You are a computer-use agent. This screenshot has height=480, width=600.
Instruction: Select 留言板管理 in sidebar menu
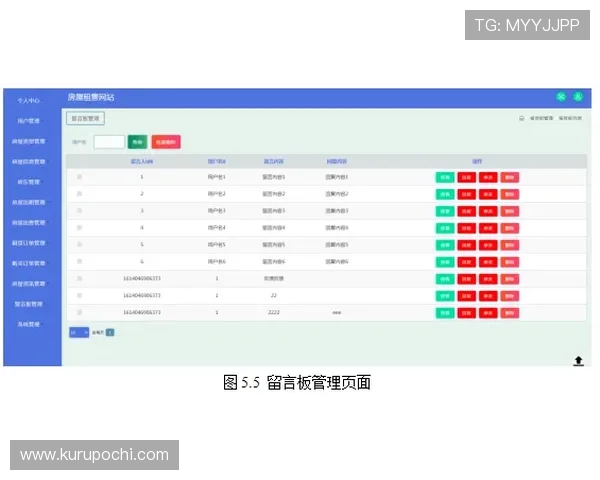coord(29,304)
